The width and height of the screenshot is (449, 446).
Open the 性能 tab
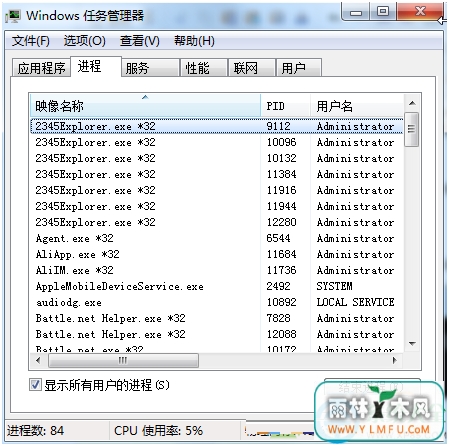(x=204, y=68)
